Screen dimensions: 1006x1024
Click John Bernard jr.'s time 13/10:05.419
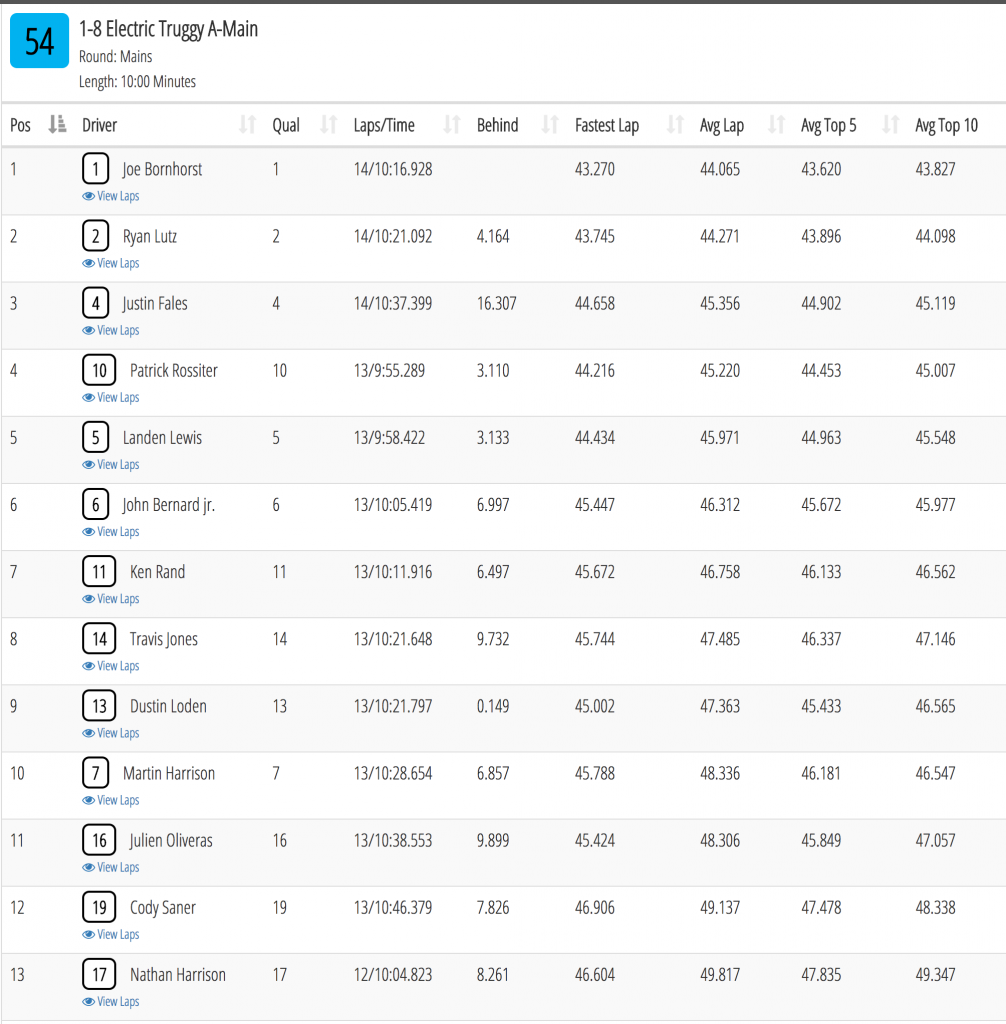coord(393,505)
